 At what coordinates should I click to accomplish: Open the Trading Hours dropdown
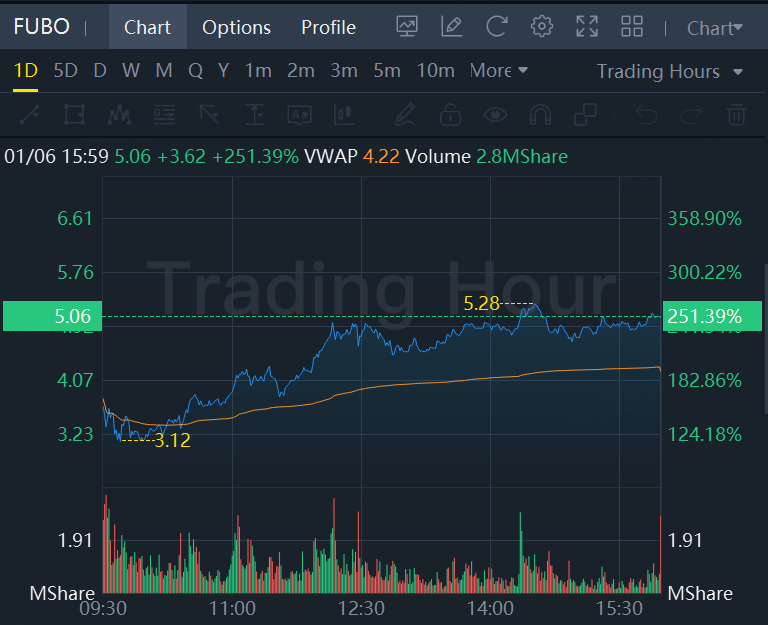[x=669, y=72]
